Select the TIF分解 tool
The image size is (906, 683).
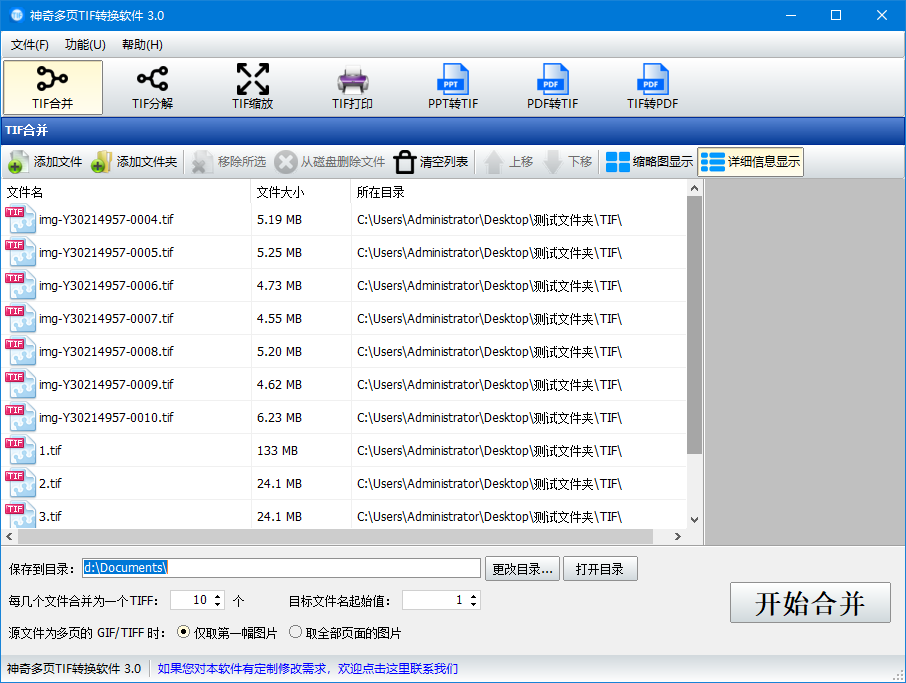click(151, 87)
